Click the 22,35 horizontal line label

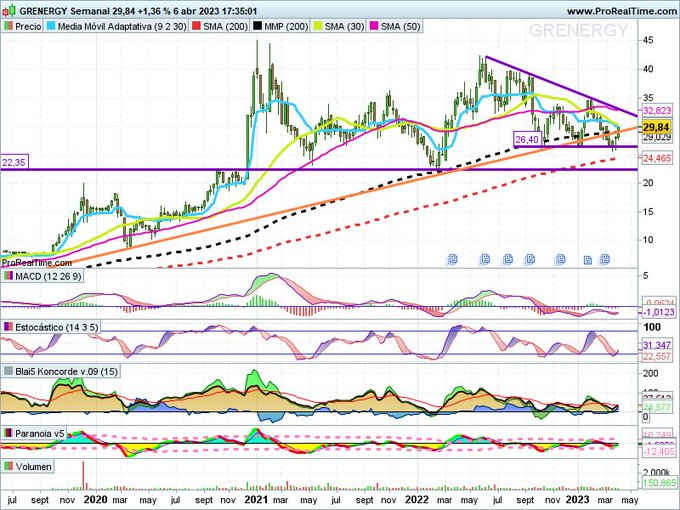pyautogui.click(x=14, y=163)
